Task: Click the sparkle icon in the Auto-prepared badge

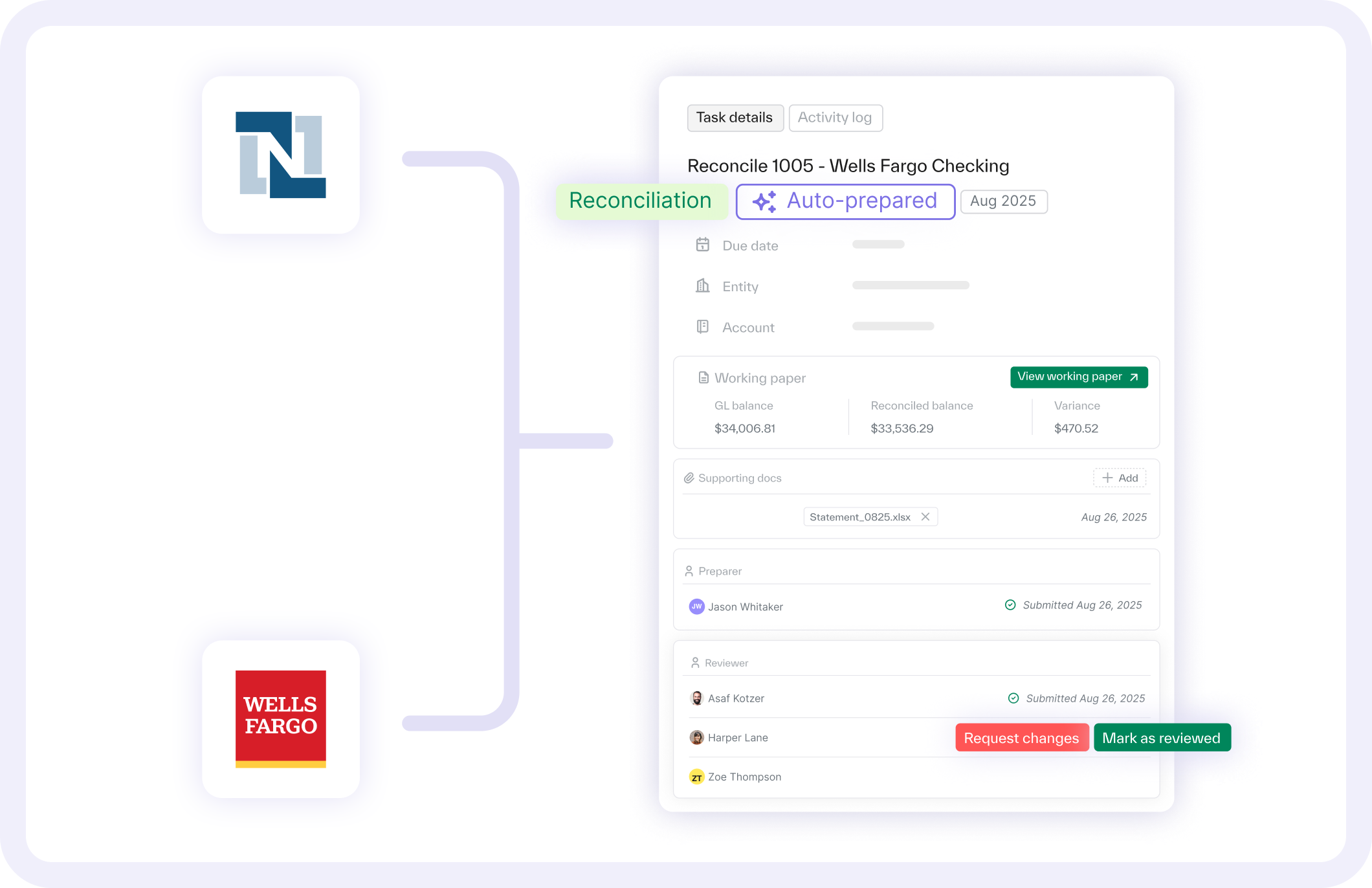Action: tap(764, 201)
